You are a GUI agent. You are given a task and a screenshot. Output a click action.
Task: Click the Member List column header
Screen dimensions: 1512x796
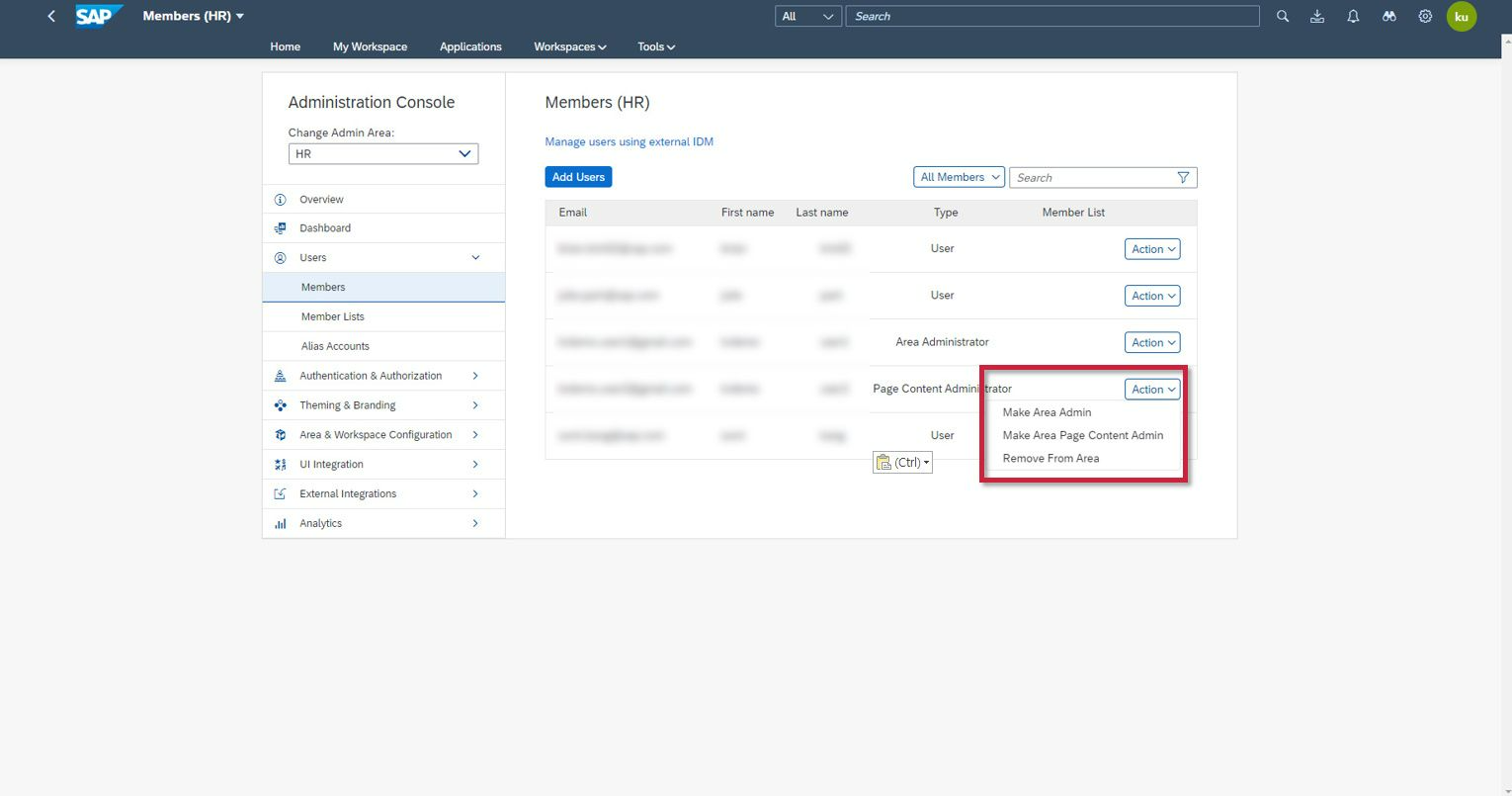point(1073,213)
